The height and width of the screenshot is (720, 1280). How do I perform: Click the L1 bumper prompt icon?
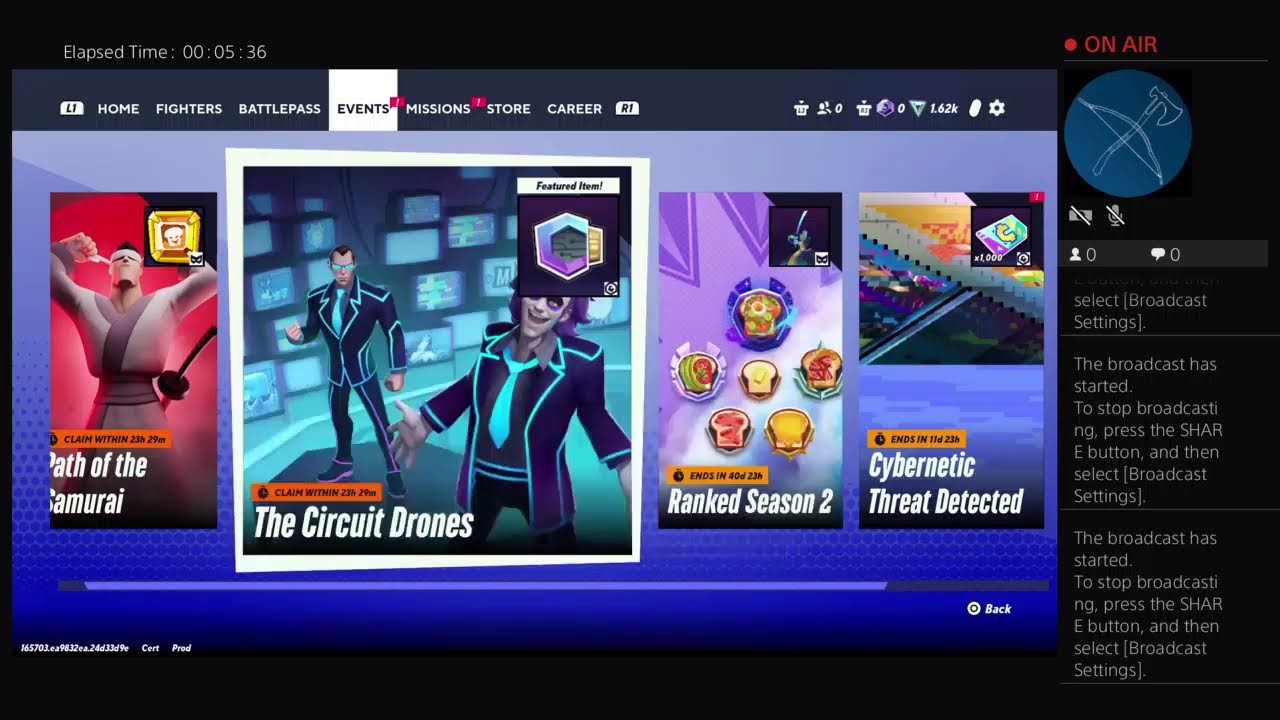[x=71, y=108]
